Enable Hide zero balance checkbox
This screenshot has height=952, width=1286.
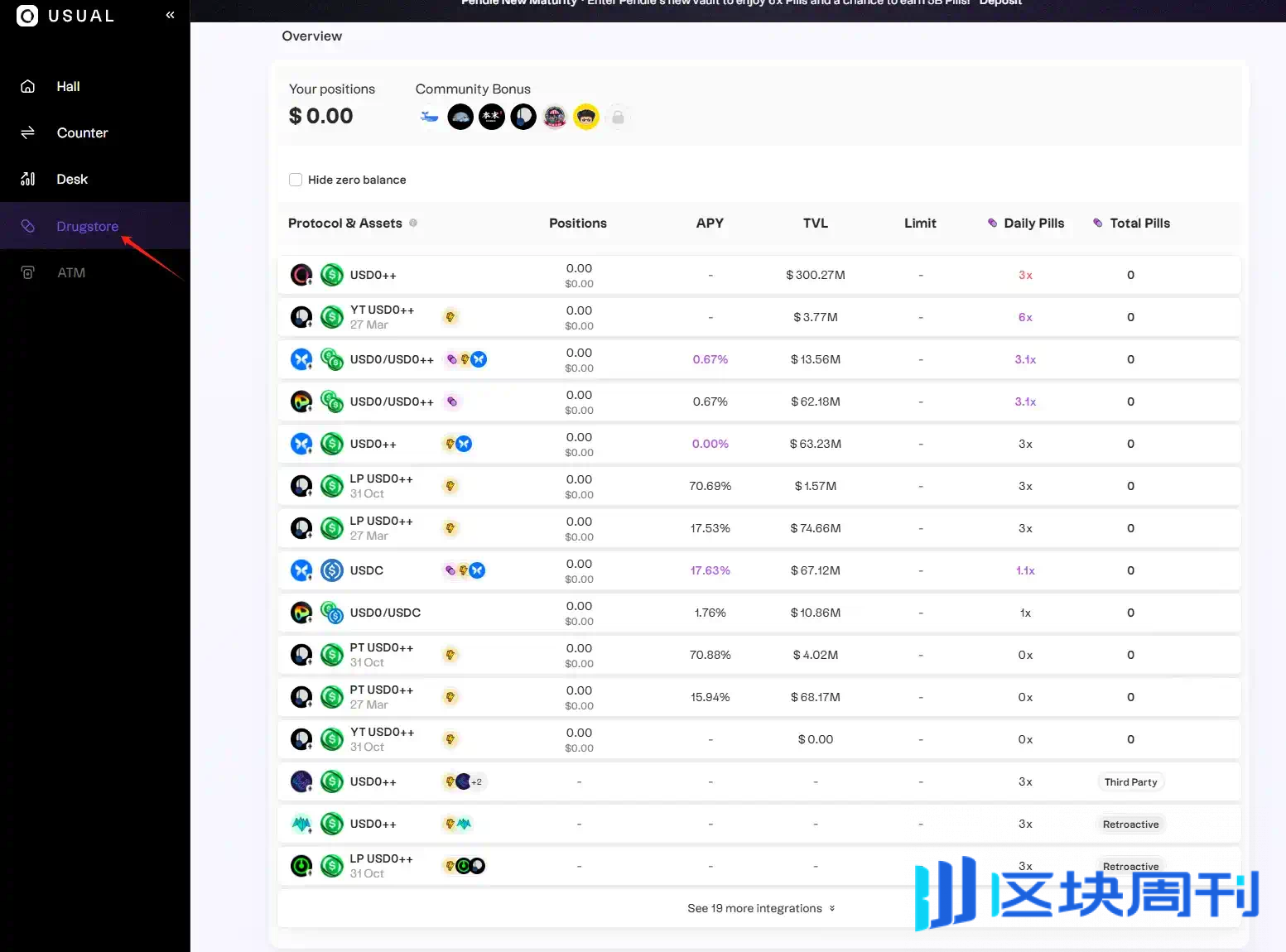click(296, 180)
